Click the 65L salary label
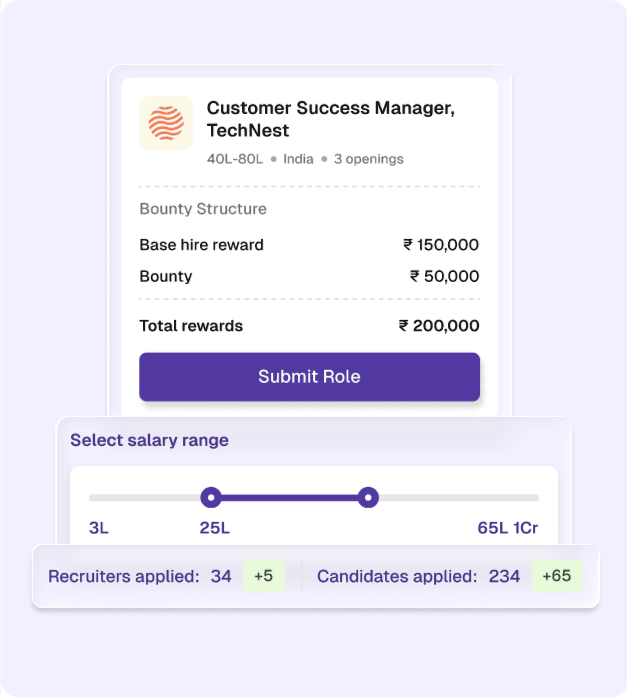The height and width of the screenshot is (698, 627). (492, 528)
